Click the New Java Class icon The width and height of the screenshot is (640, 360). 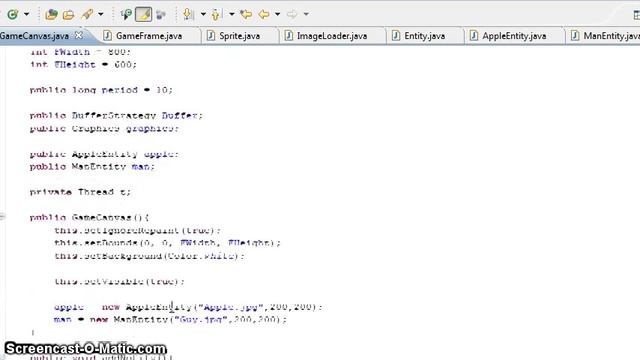(x=13, y=14)
